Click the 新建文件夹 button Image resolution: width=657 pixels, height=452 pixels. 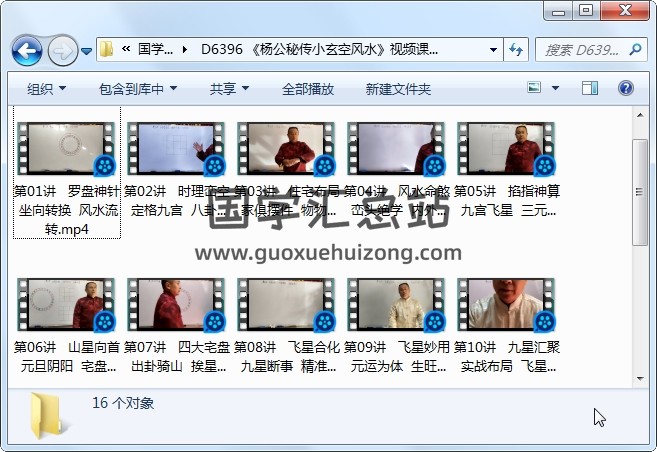(x=398, y=89)
